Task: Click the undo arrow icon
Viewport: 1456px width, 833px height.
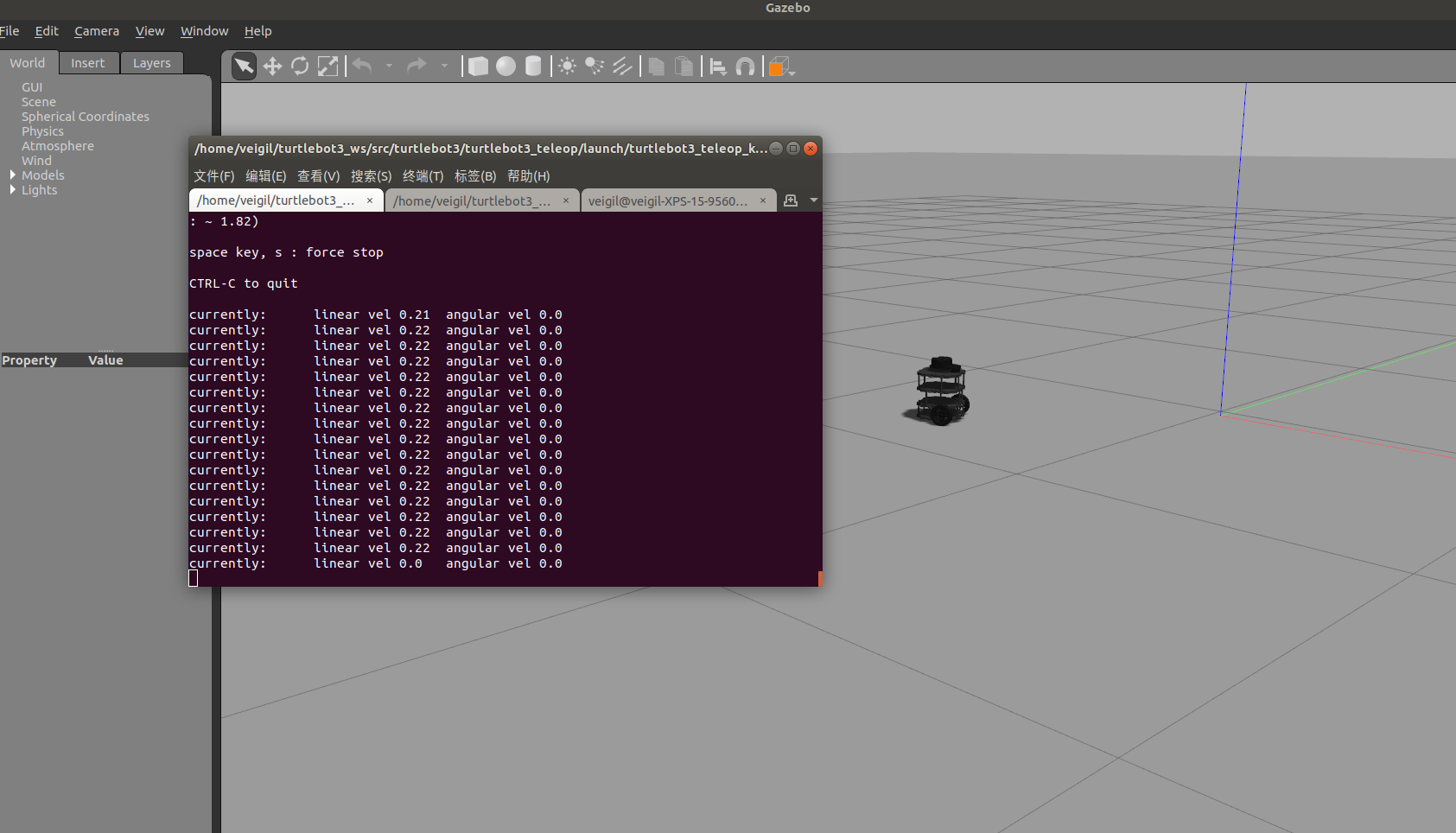Action: pos(363,66)
